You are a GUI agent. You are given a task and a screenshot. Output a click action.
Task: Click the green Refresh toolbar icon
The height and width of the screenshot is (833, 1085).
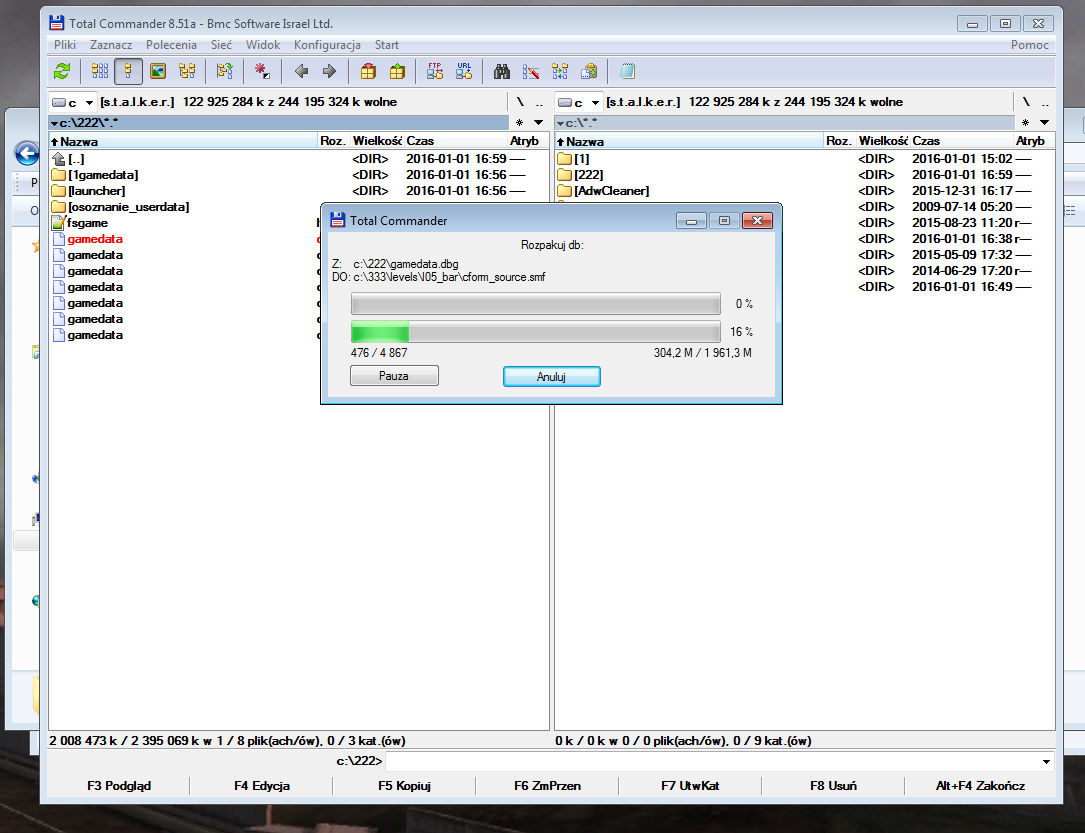[62, 71]
